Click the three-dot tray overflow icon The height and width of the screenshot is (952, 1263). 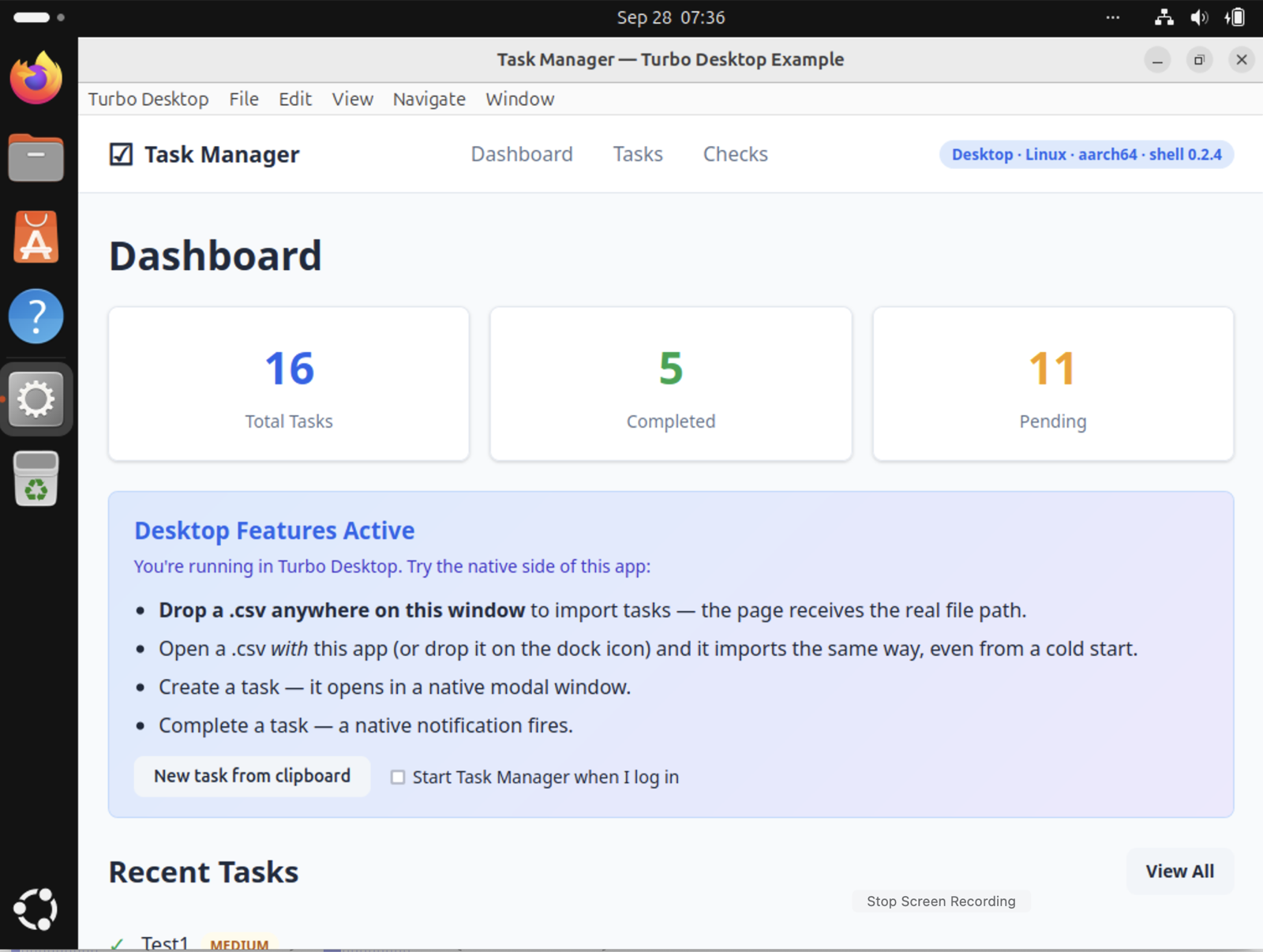coord(1113,17)
